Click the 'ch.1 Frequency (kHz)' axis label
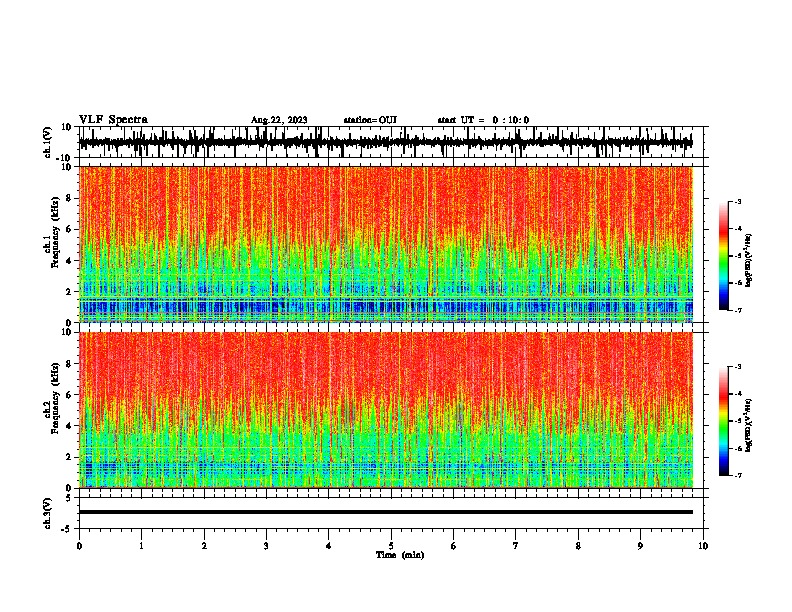Viewport: 792px width, 612px height. pyautogui.click(x=52, y=232)
